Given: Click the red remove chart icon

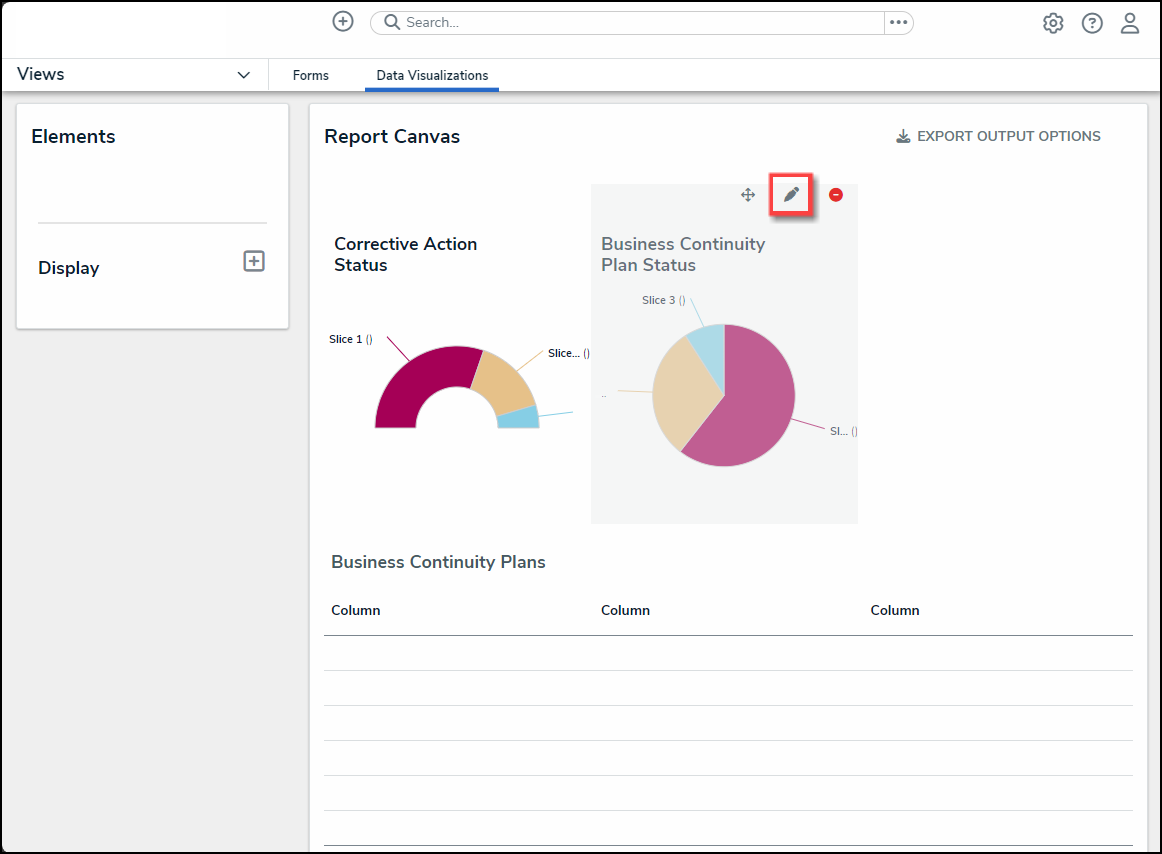Looking at the screenshot, I should pos(836,195).
